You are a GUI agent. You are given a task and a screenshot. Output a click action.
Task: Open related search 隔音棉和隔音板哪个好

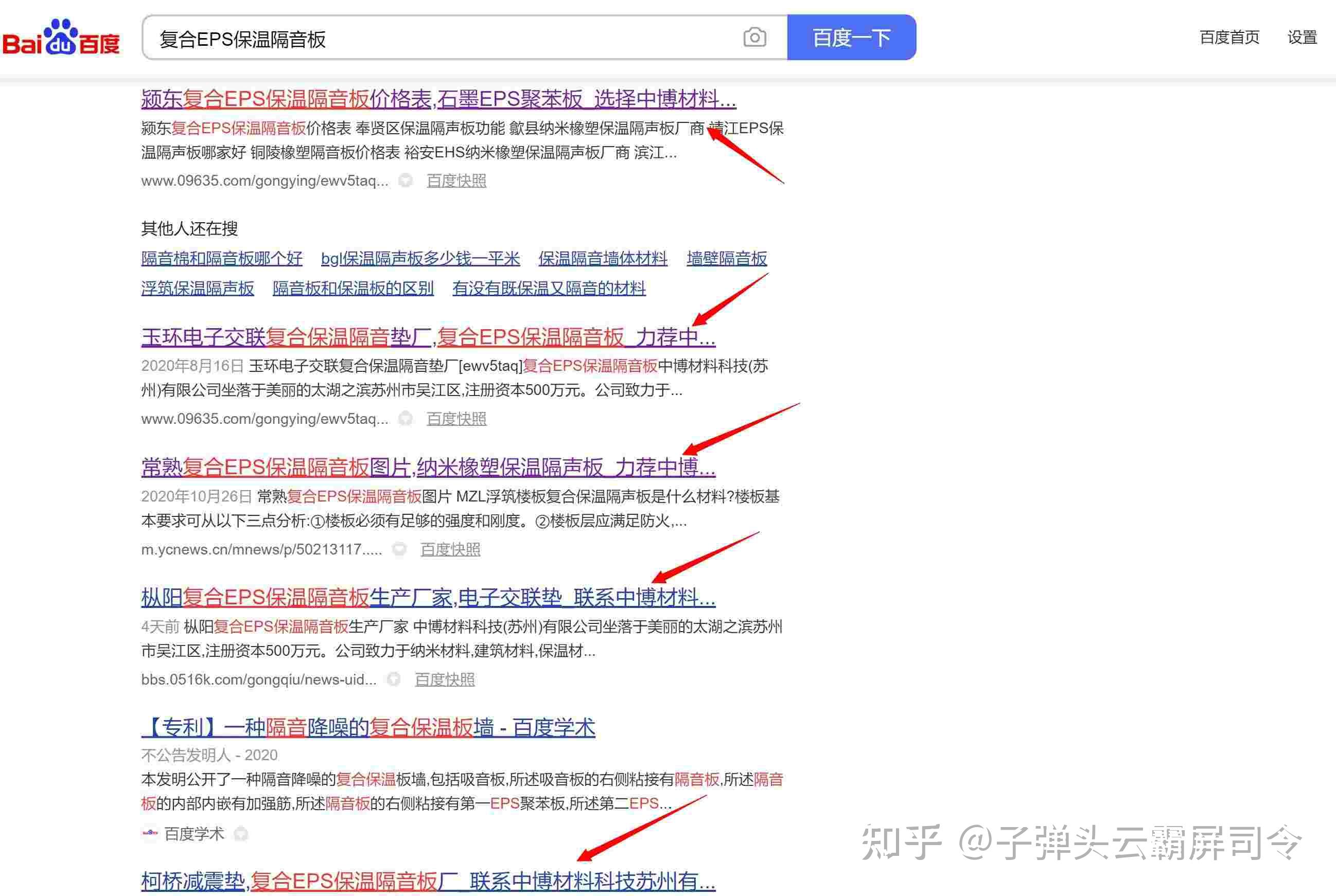point(222,258)
